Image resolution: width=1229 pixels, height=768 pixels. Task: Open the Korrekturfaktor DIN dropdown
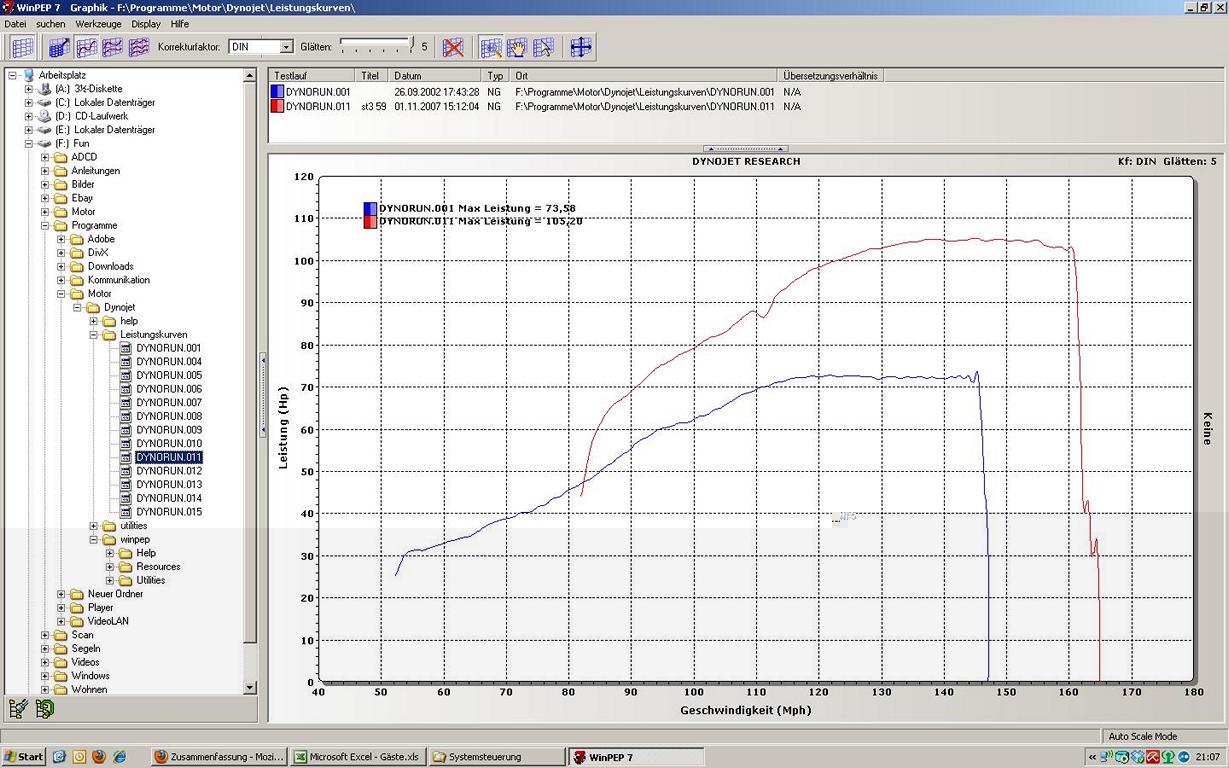tap(286, 47)
